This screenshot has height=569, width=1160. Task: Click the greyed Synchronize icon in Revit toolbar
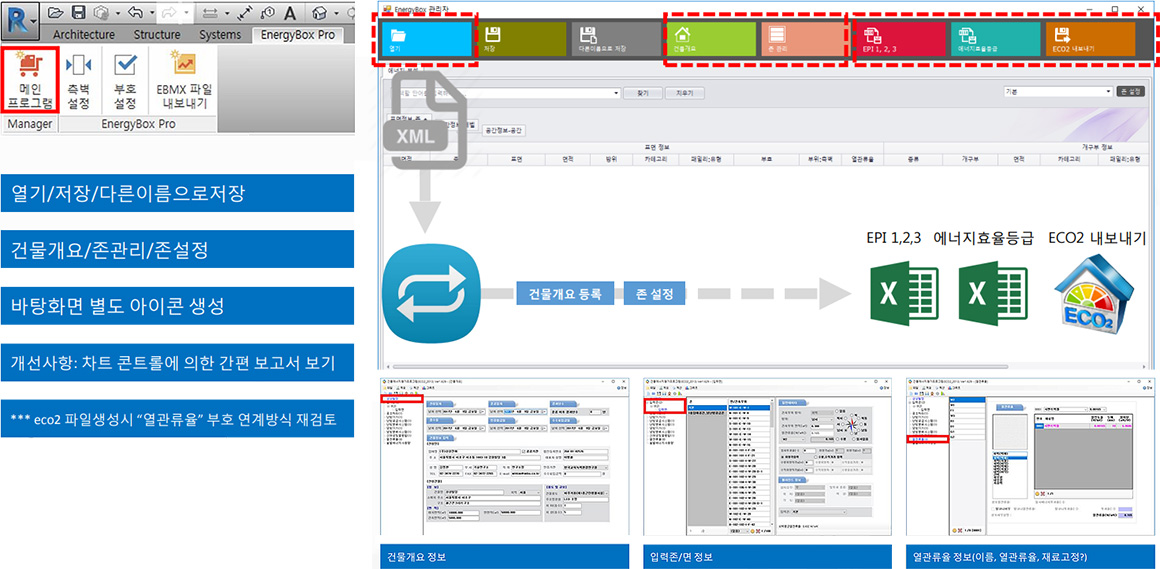(103, 12)
